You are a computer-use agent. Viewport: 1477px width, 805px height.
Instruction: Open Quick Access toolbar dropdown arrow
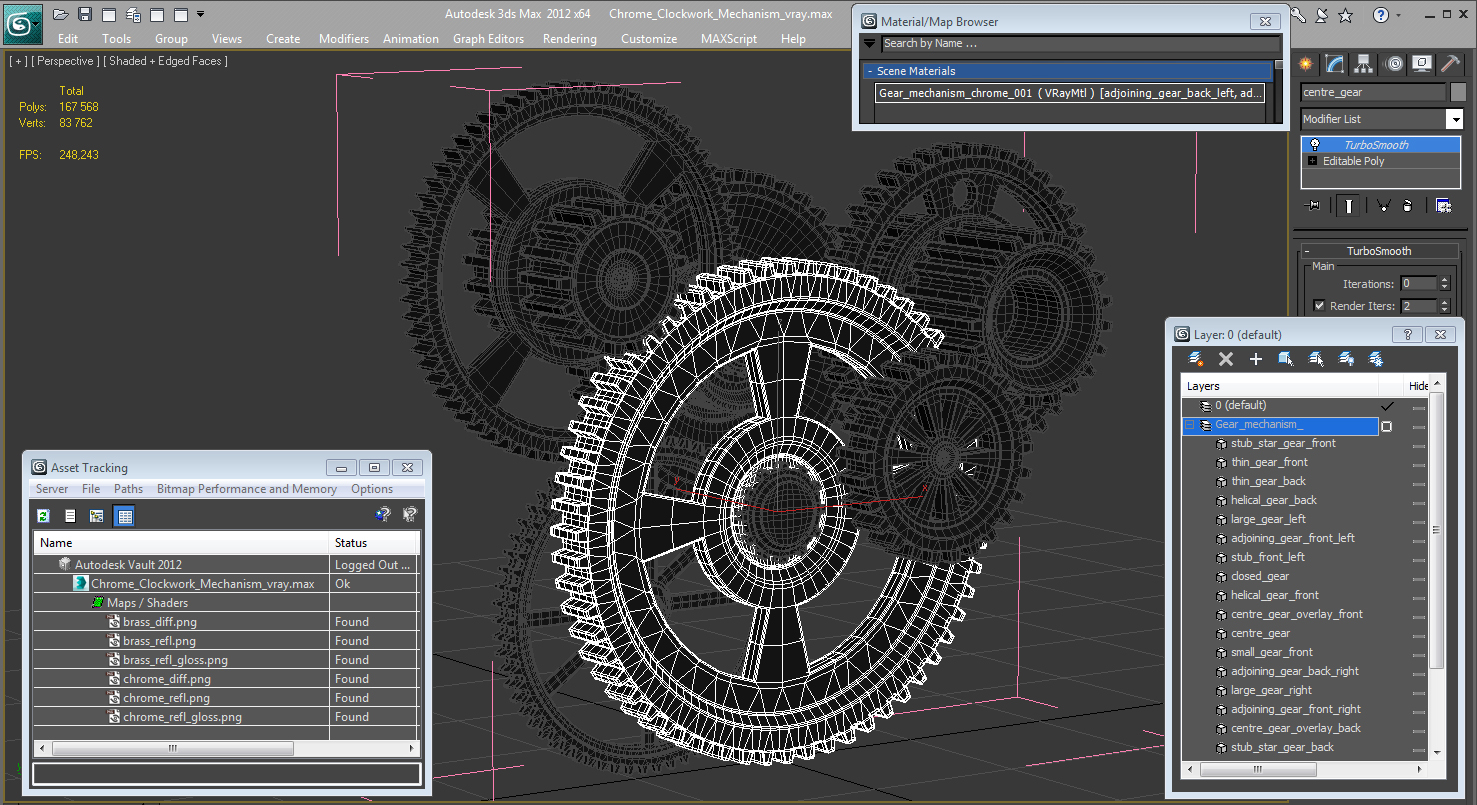pyautogui.click(x=201, y=15)
